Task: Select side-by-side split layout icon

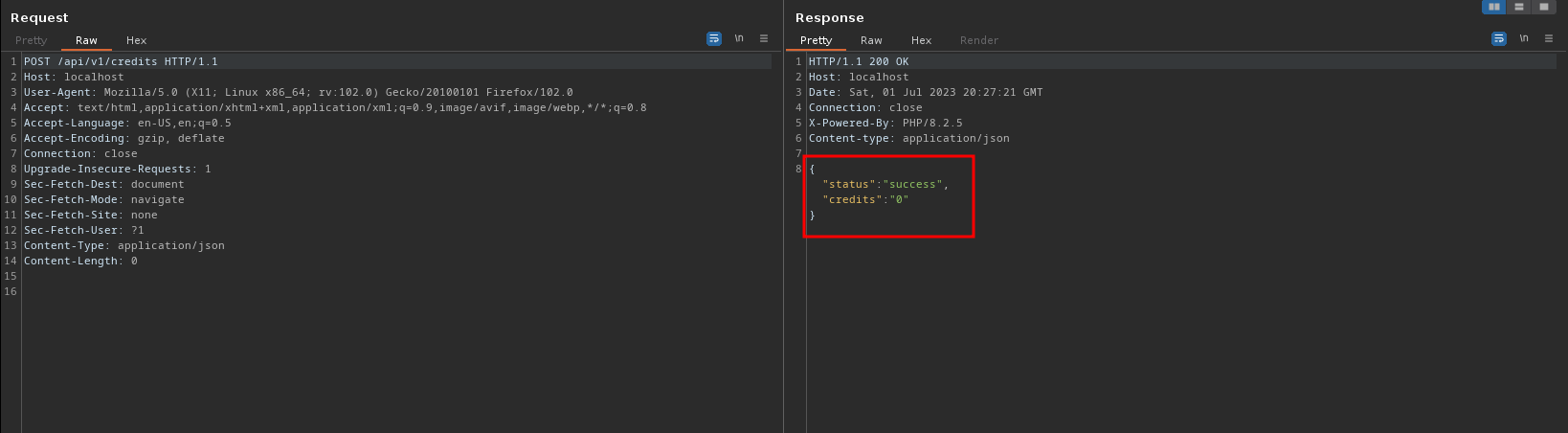Action: click(1493, 7)
